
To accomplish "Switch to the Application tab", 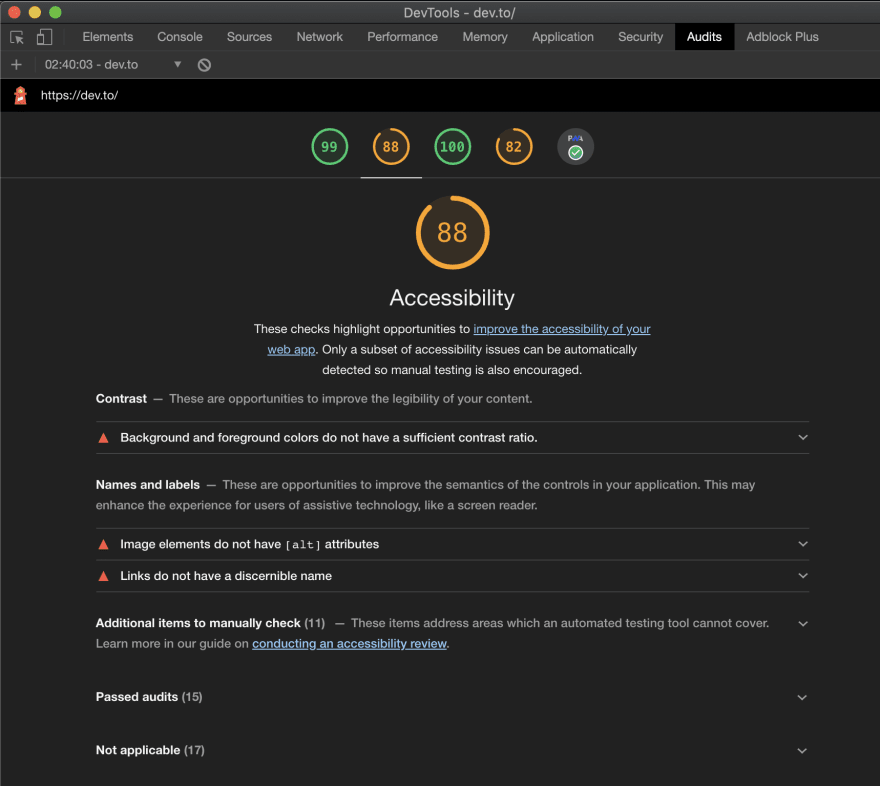I will 563,37.
